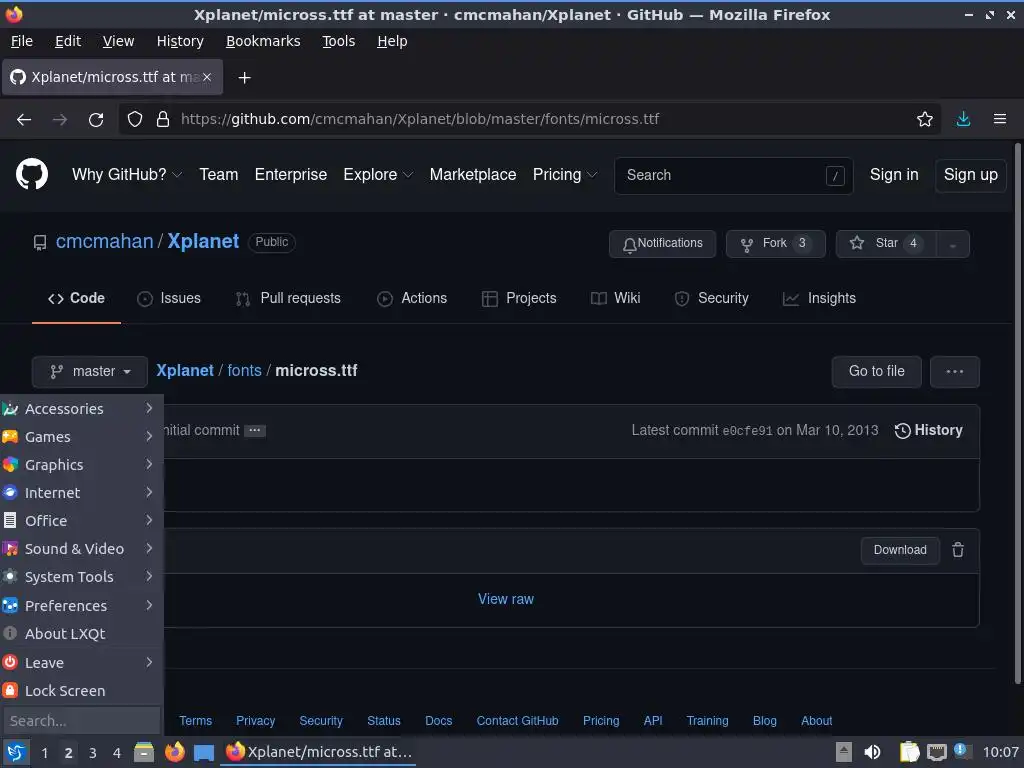Switch to the Issues tab
This screenshot has height=768, width=1024.
[x=169, y=298]
